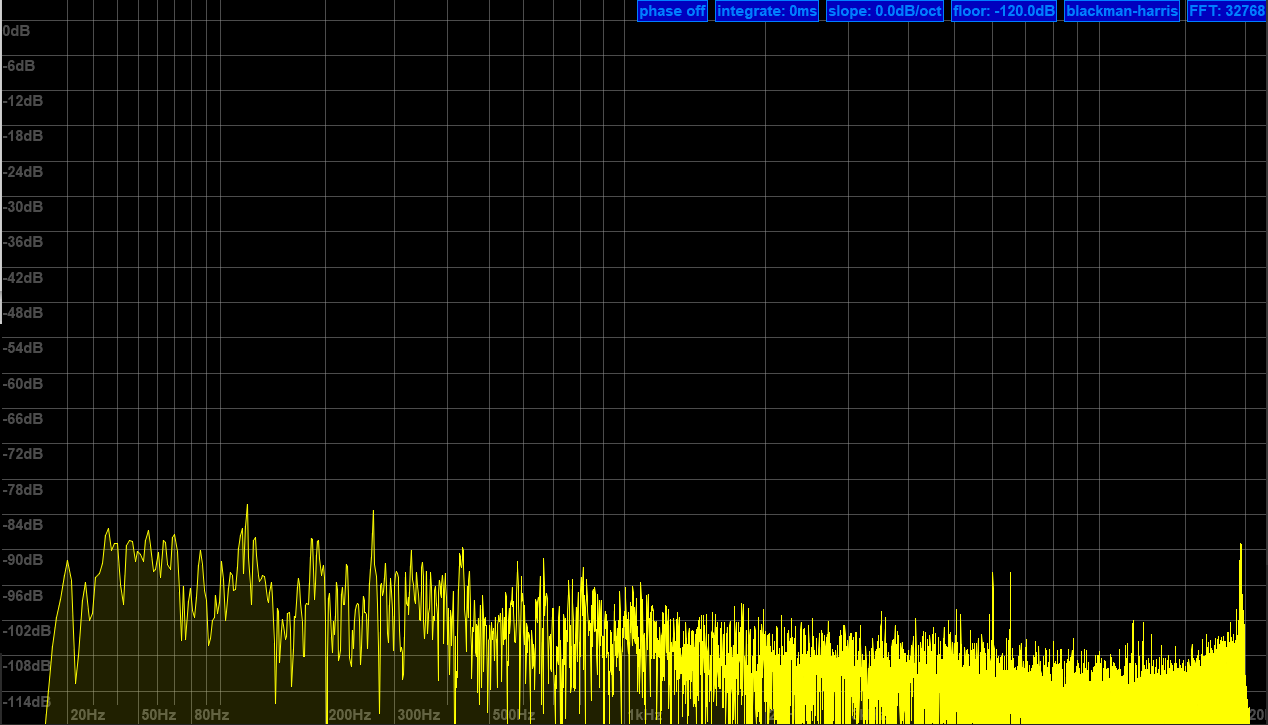Click the -102dB level axis label
This screenshot has width=1268, height=725.
point(26,631)
